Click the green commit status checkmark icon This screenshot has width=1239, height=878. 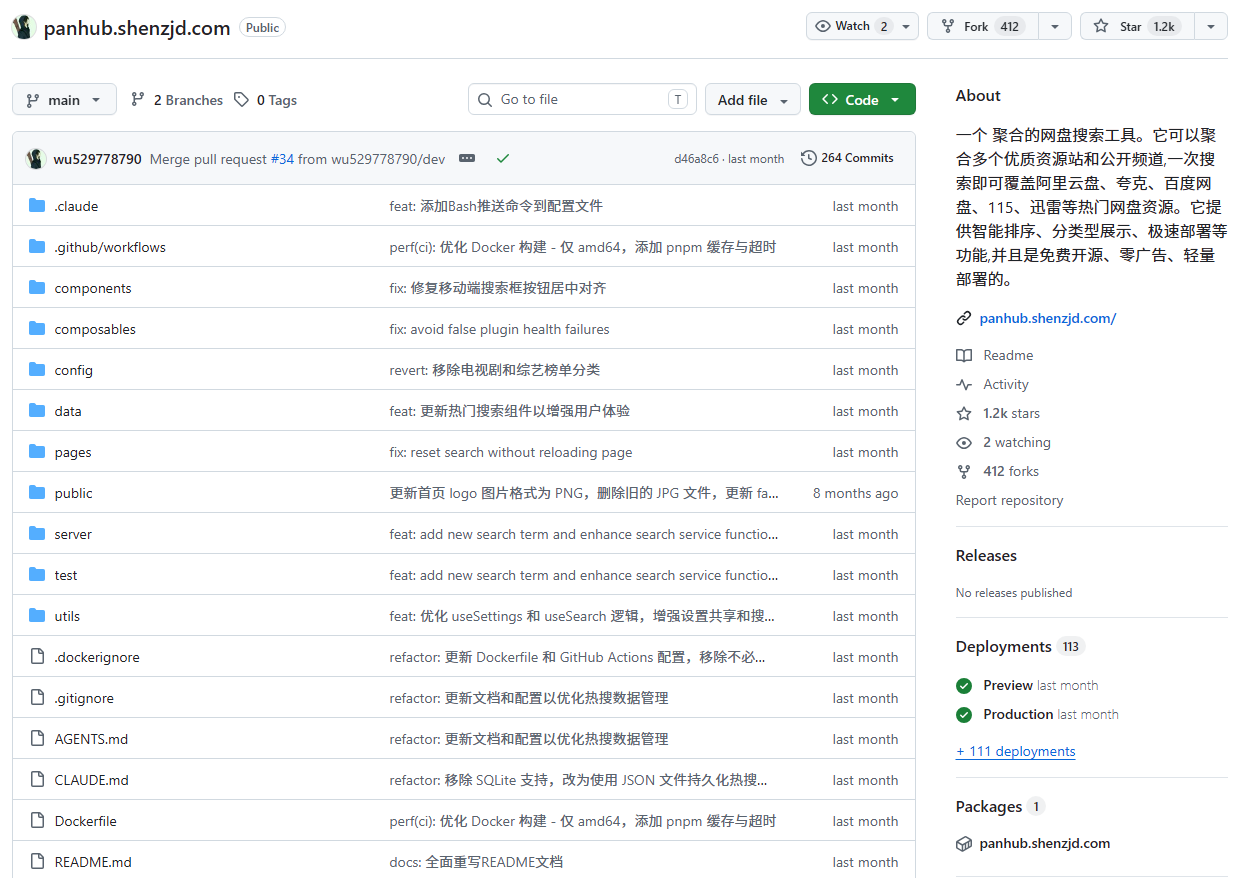503,158
